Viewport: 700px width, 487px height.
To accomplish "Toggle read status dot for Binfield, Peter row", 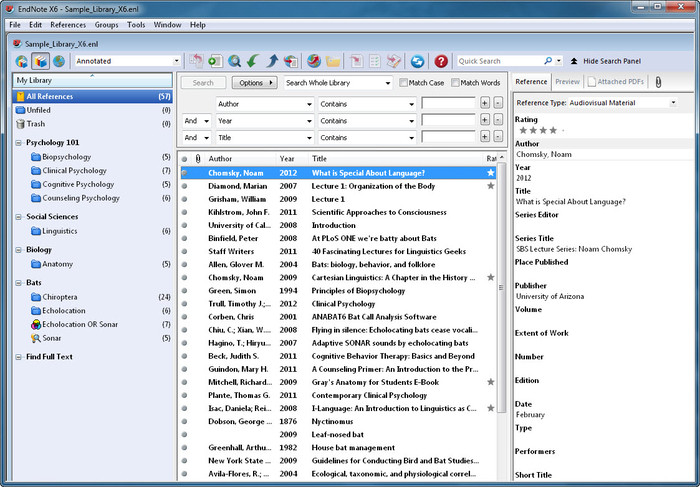I will point(184,238).
